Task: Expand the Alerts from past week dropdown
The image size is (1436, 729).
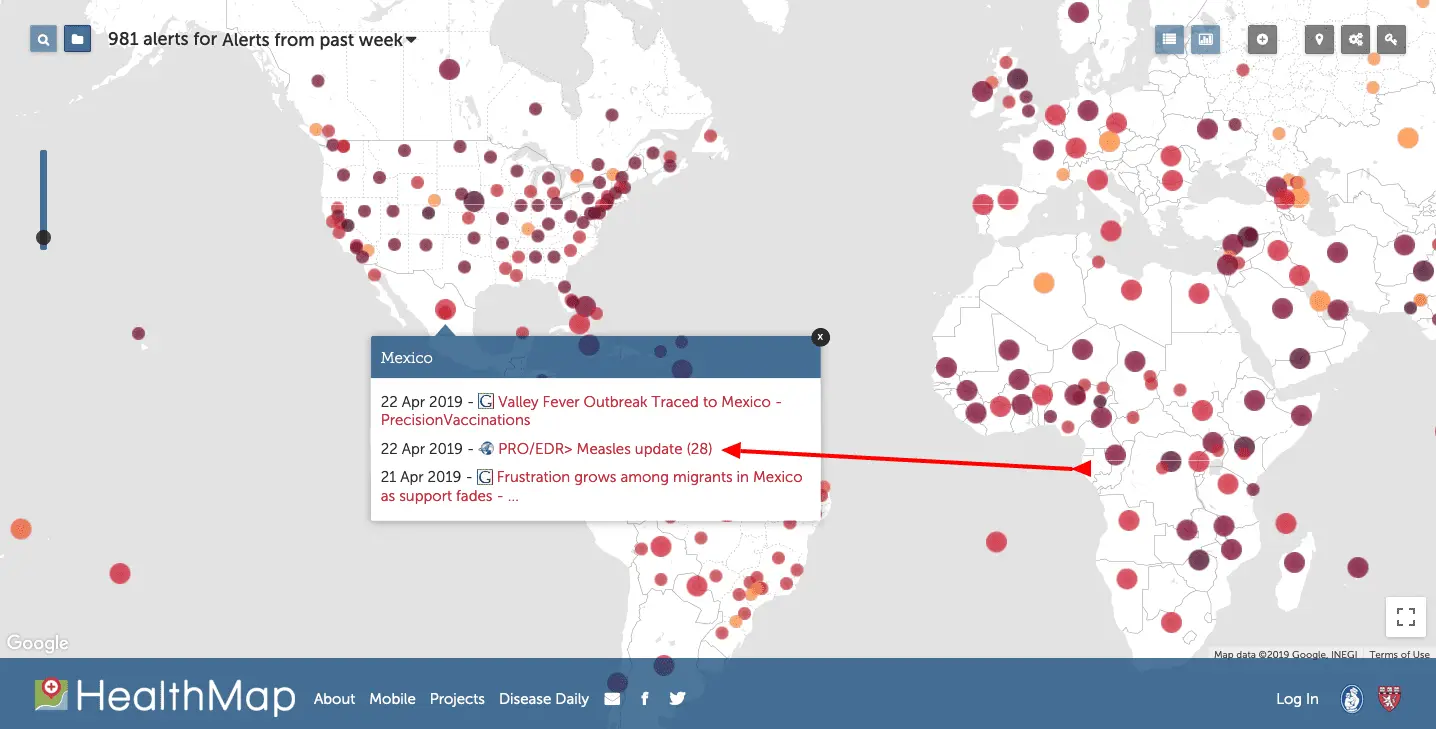Action: (319, 40)
